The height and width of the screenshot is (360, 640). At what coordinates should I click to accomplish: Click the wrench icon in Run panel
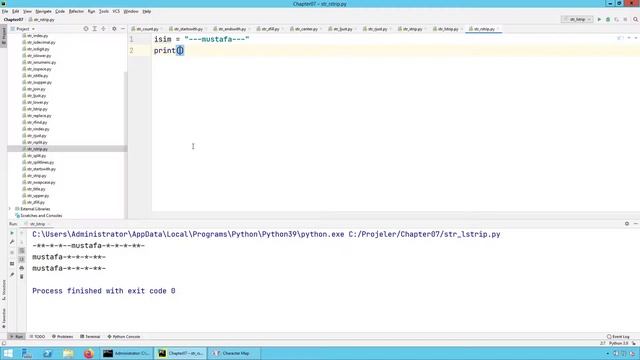12,242
